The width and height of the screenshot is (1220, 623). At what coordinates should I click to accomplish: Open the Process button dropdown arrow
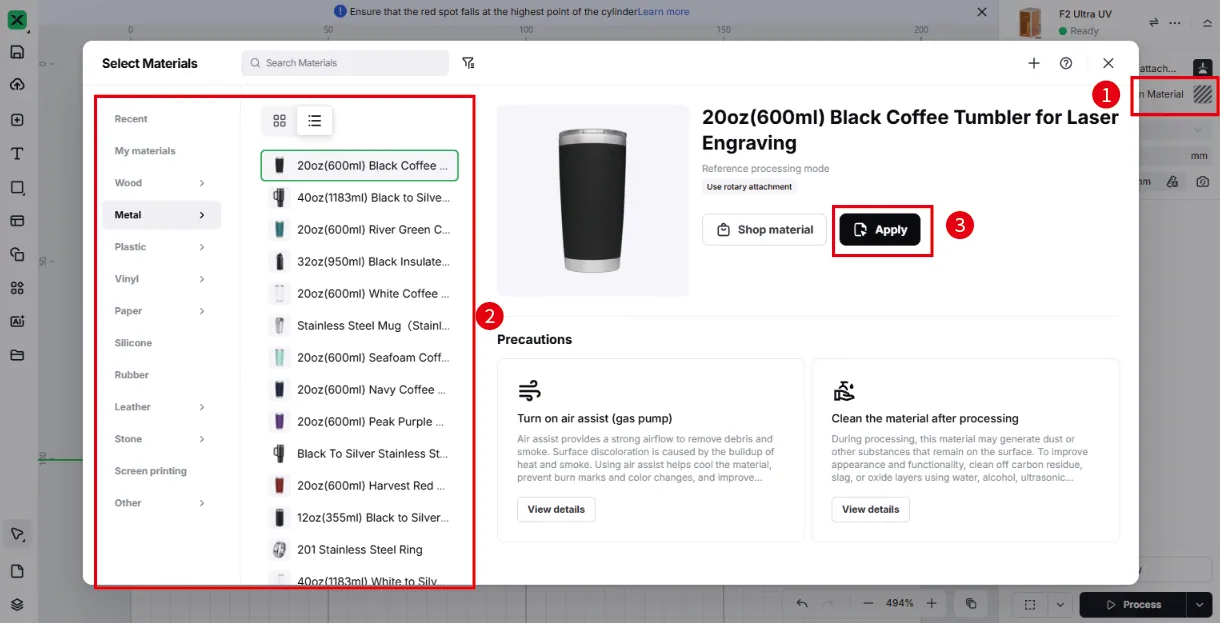[1200, 604]
